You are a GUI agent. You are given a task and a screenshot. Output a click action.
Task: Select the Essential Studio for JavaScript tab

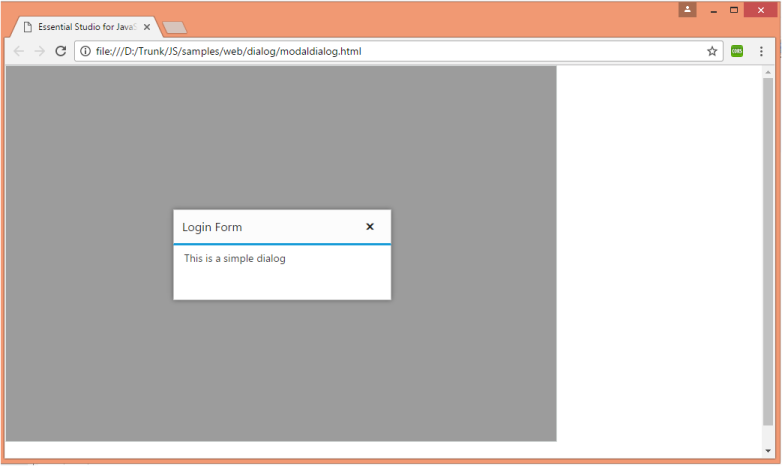point(85,27)
